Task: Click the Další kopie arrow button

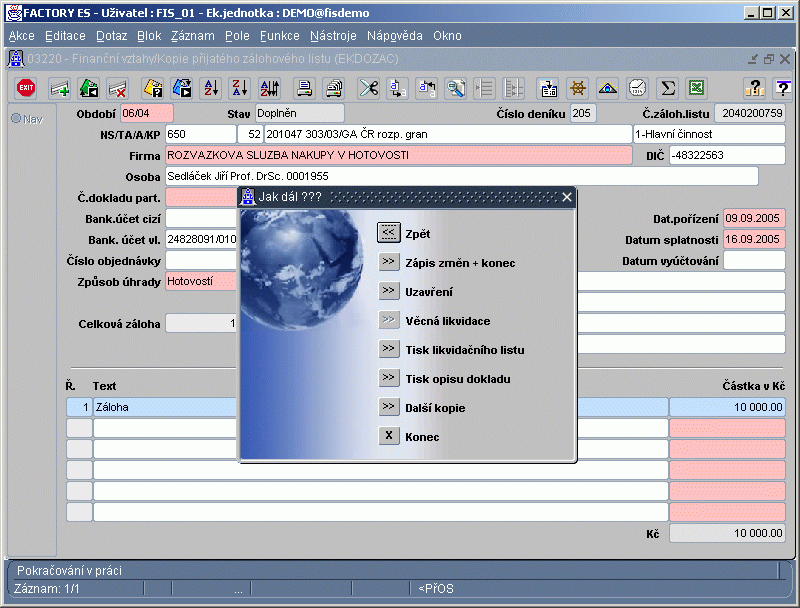Action: point(389,407)
